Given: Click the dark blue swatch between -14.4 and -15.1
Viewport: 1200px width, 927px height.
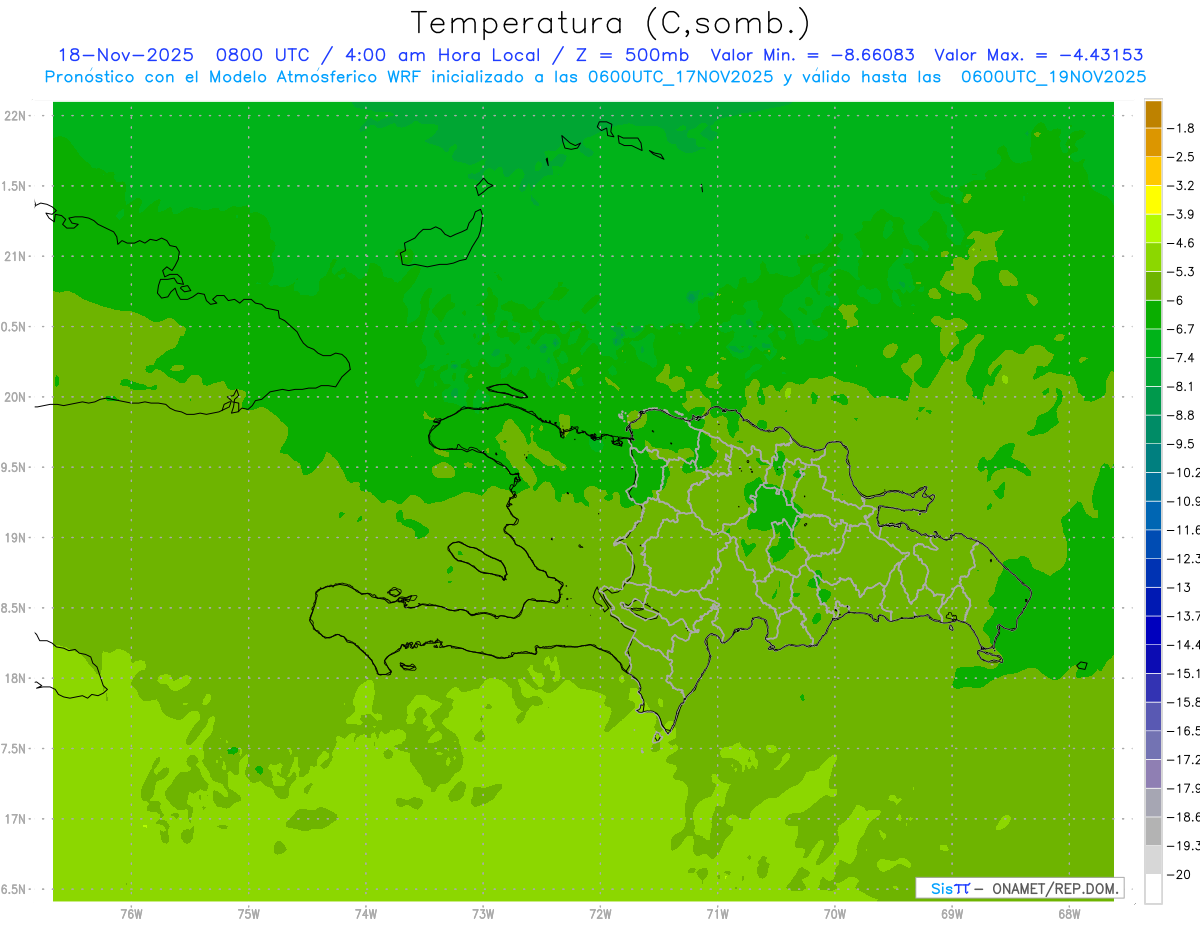Looking at the screenshot, I should pyautogui.click(x=1153, y=659).
